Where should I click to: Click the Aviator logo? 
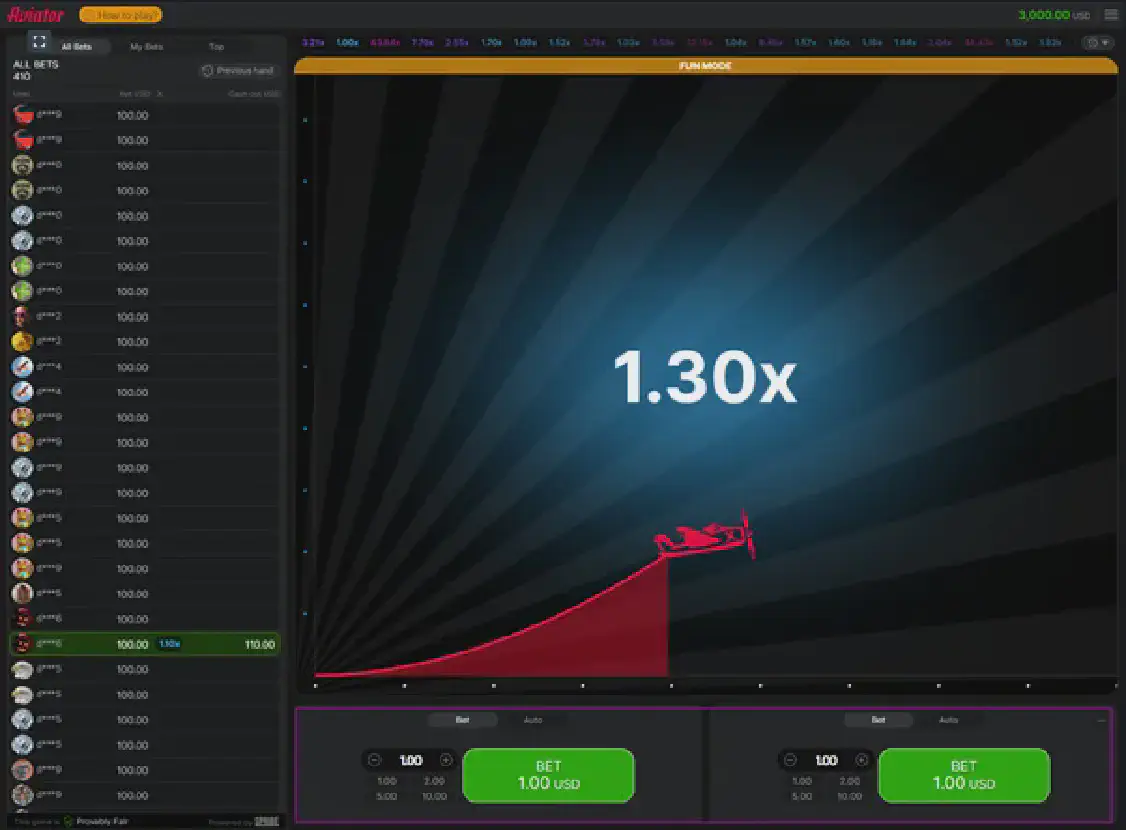pyautogui.click(x=35, y=15)
